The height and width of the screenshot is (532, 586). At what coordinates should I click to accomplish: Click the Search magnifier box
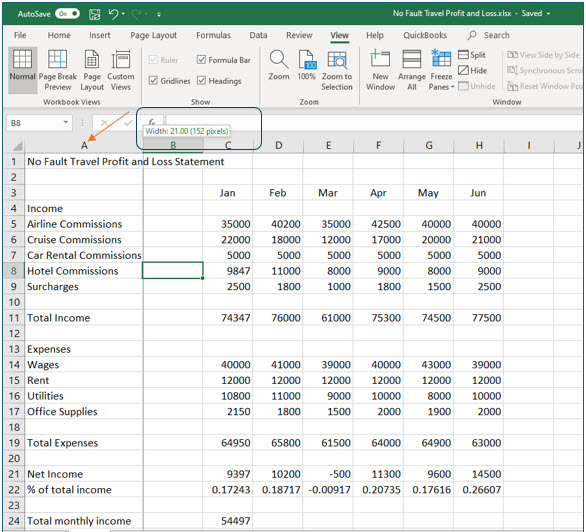489,35
